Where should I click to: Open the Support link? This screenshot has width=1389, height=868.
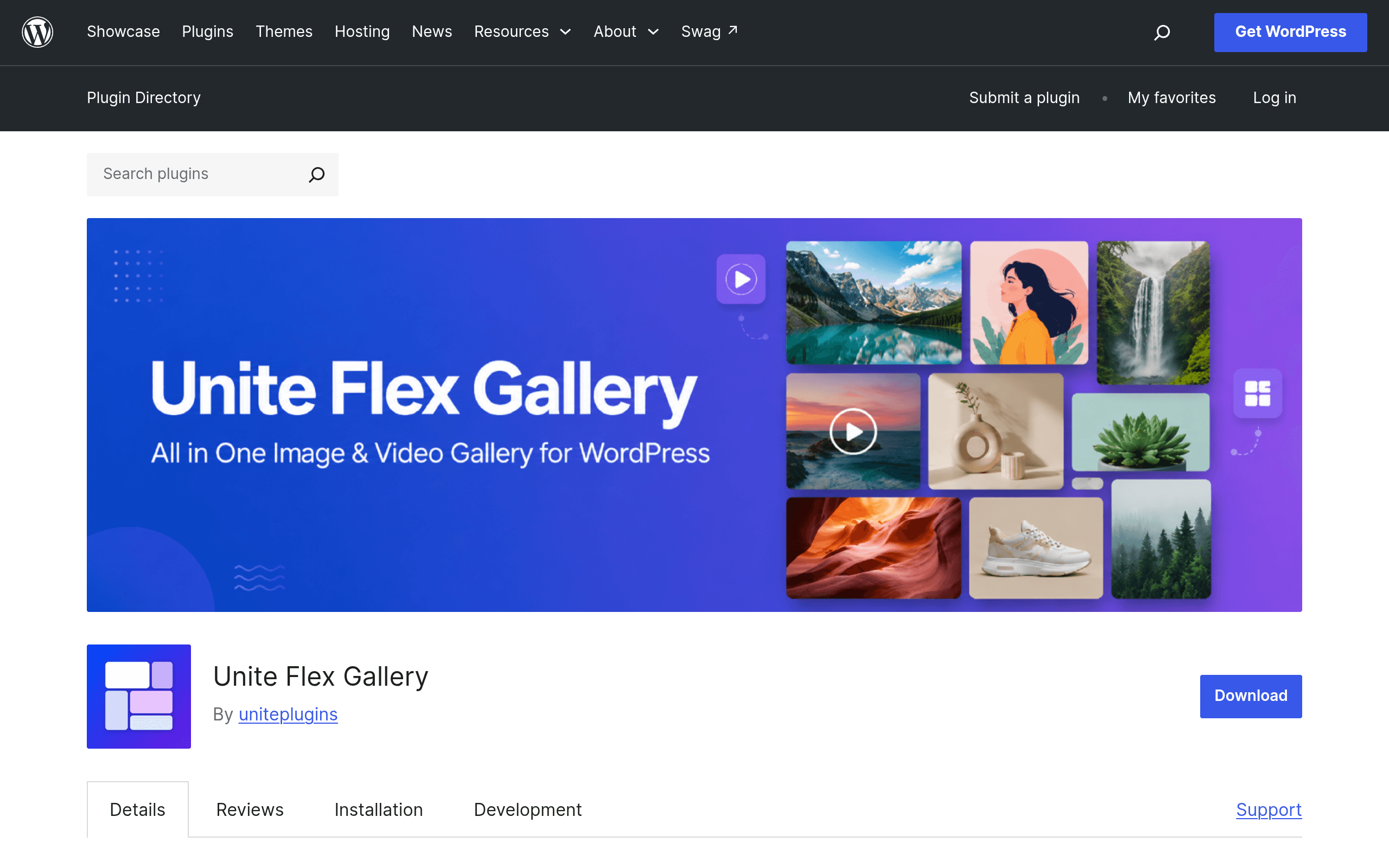coord(1269,809)
